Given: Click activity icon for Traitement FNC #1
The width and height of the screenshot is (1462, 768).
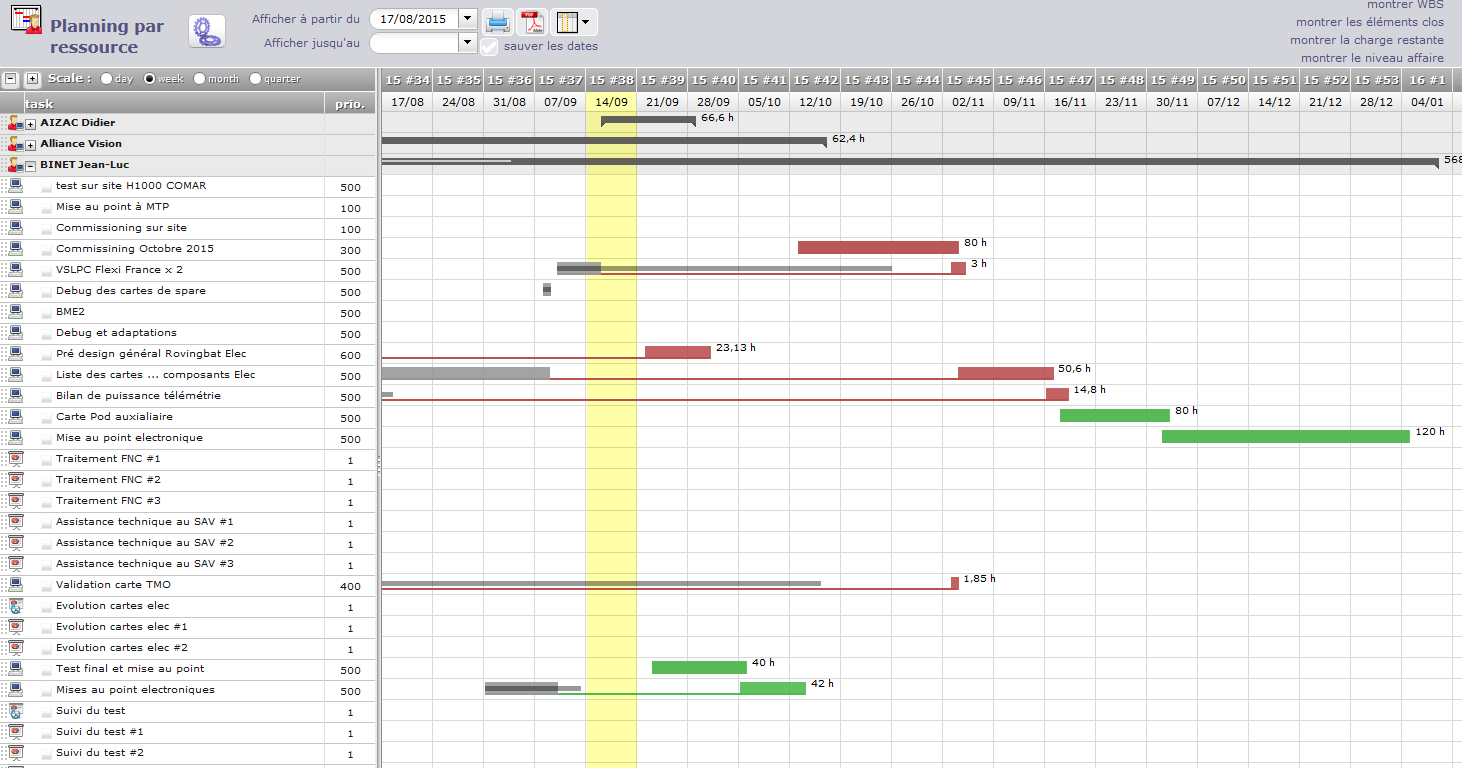Looking at the screenshot, I should coord(15,459).
